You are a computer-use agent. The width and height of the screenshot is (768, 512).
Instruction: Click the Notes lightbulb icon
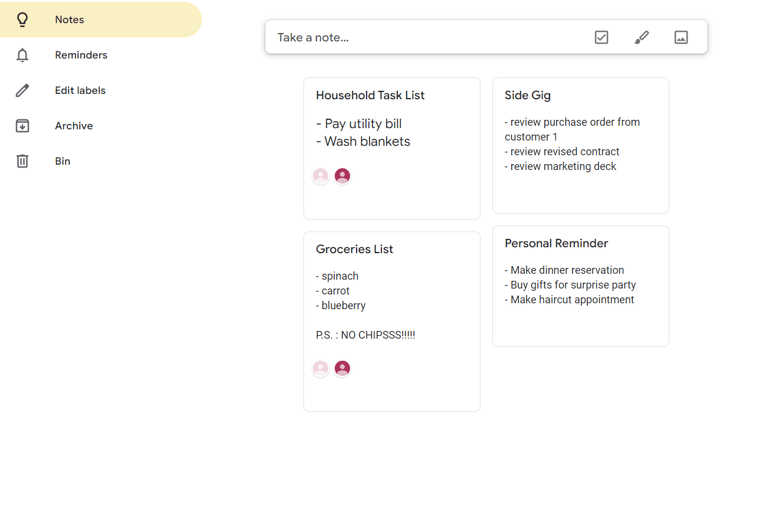click(22, 20)
